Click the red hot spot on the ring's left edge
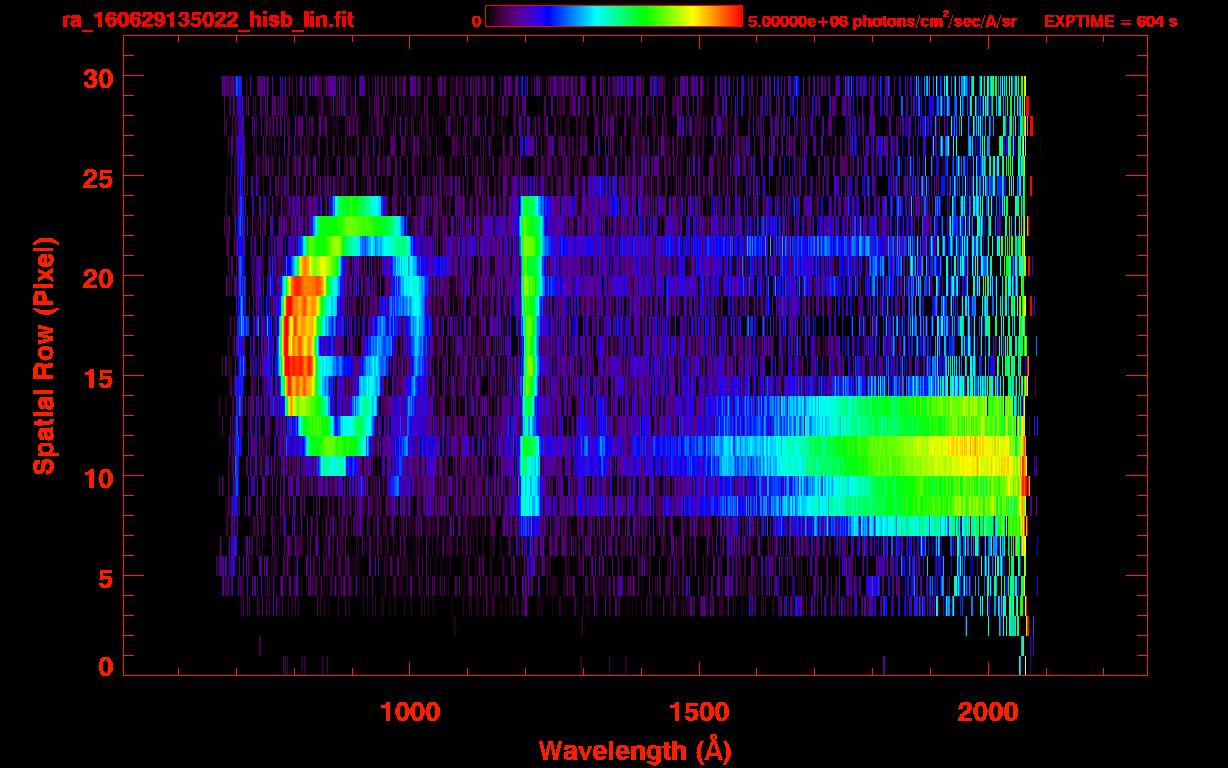 pos(297,345)
